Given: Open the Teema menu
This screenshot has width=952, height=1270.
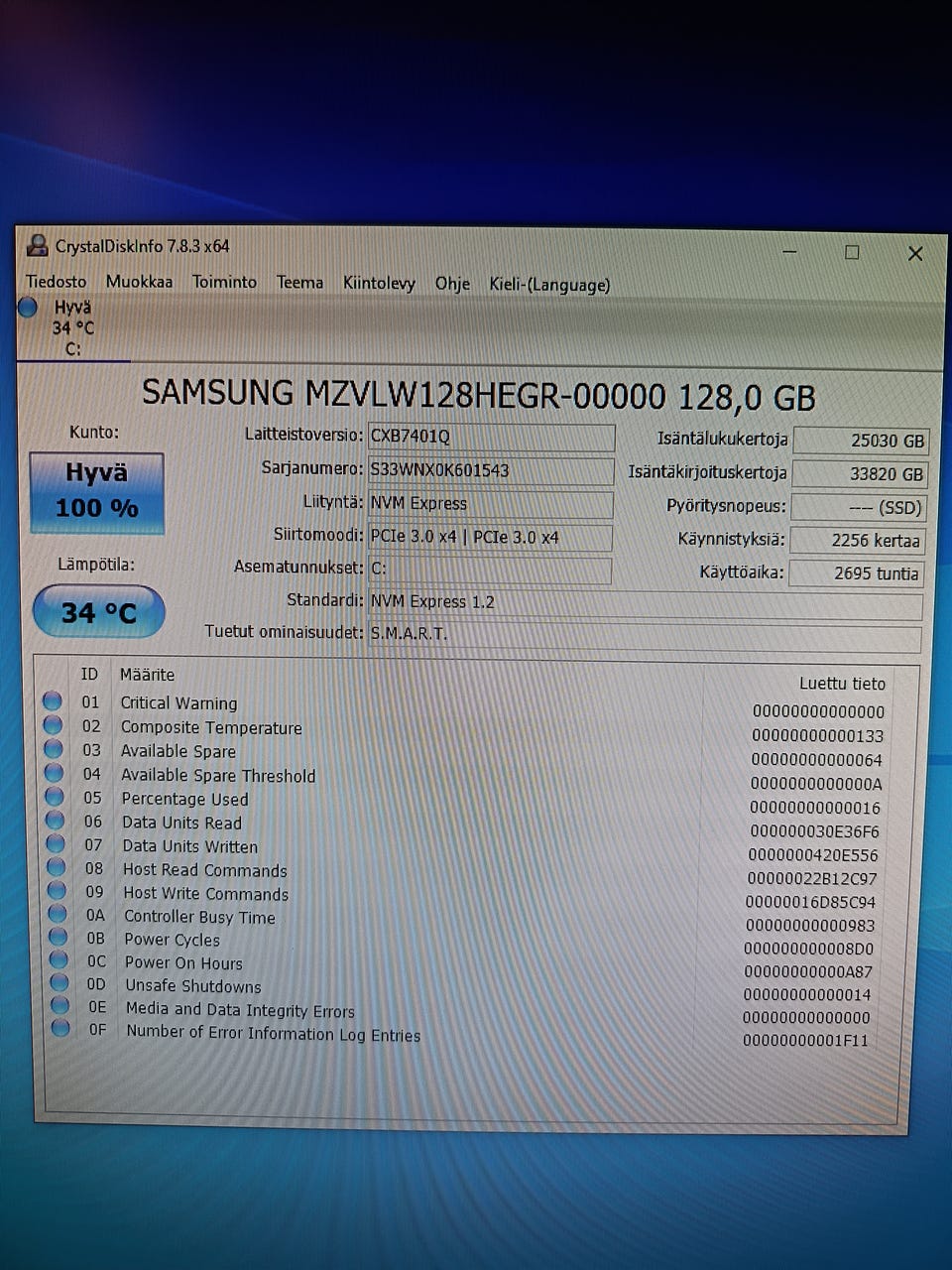Looking at the screenshot, I should pyautogui.click(x=299, y=283).
